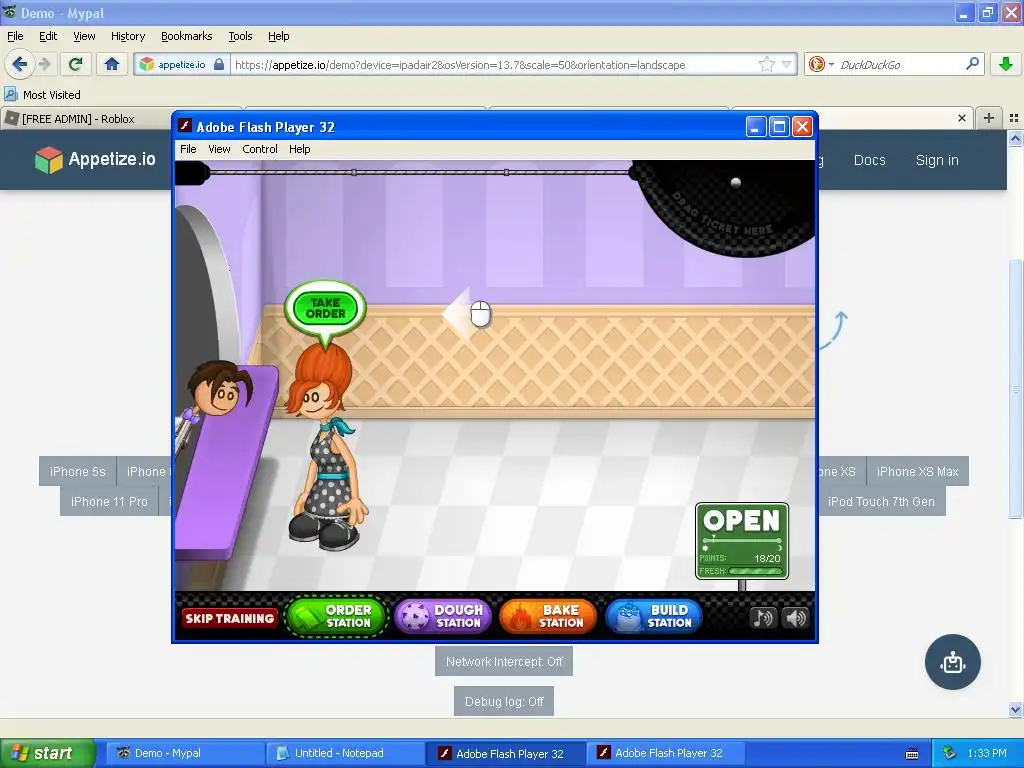
Task: Open Flash Player Help menu
Action: tap(300, 149)
